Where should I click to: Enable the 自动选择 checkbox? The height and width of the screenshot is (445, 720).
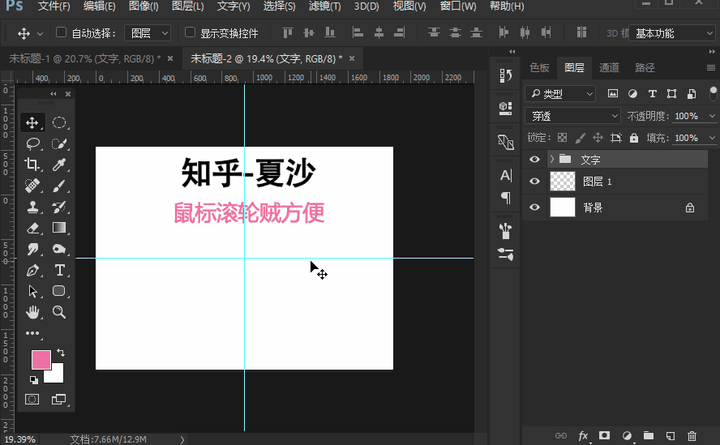point(61,32)
